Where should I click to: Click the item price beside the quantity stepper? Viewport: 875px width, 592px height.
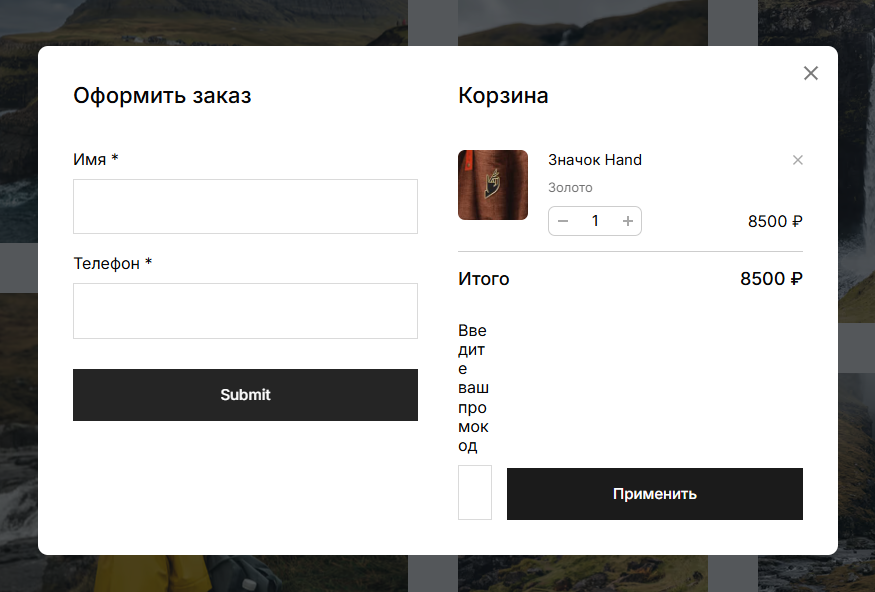point(775,222)
